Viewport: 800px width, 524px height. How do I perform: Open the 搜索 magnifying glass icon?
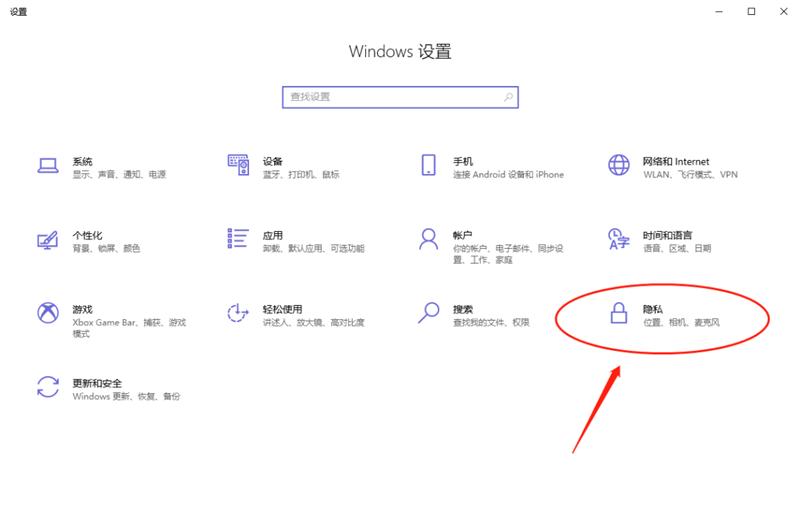point(429,313)
